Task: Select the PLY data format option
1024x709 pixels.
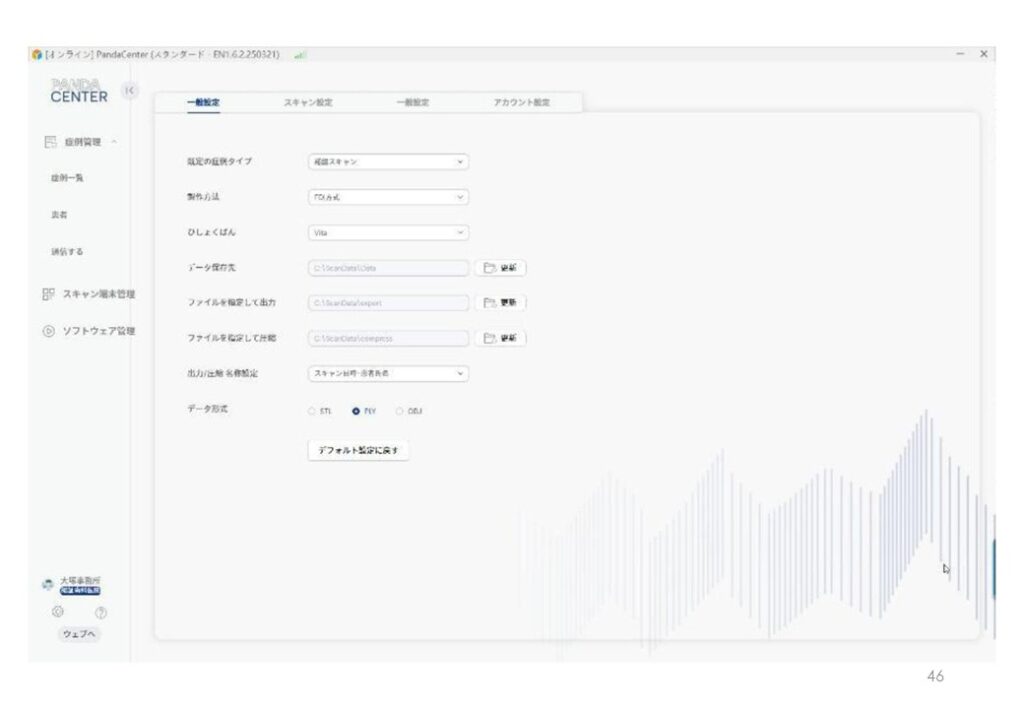Action: 355,411
